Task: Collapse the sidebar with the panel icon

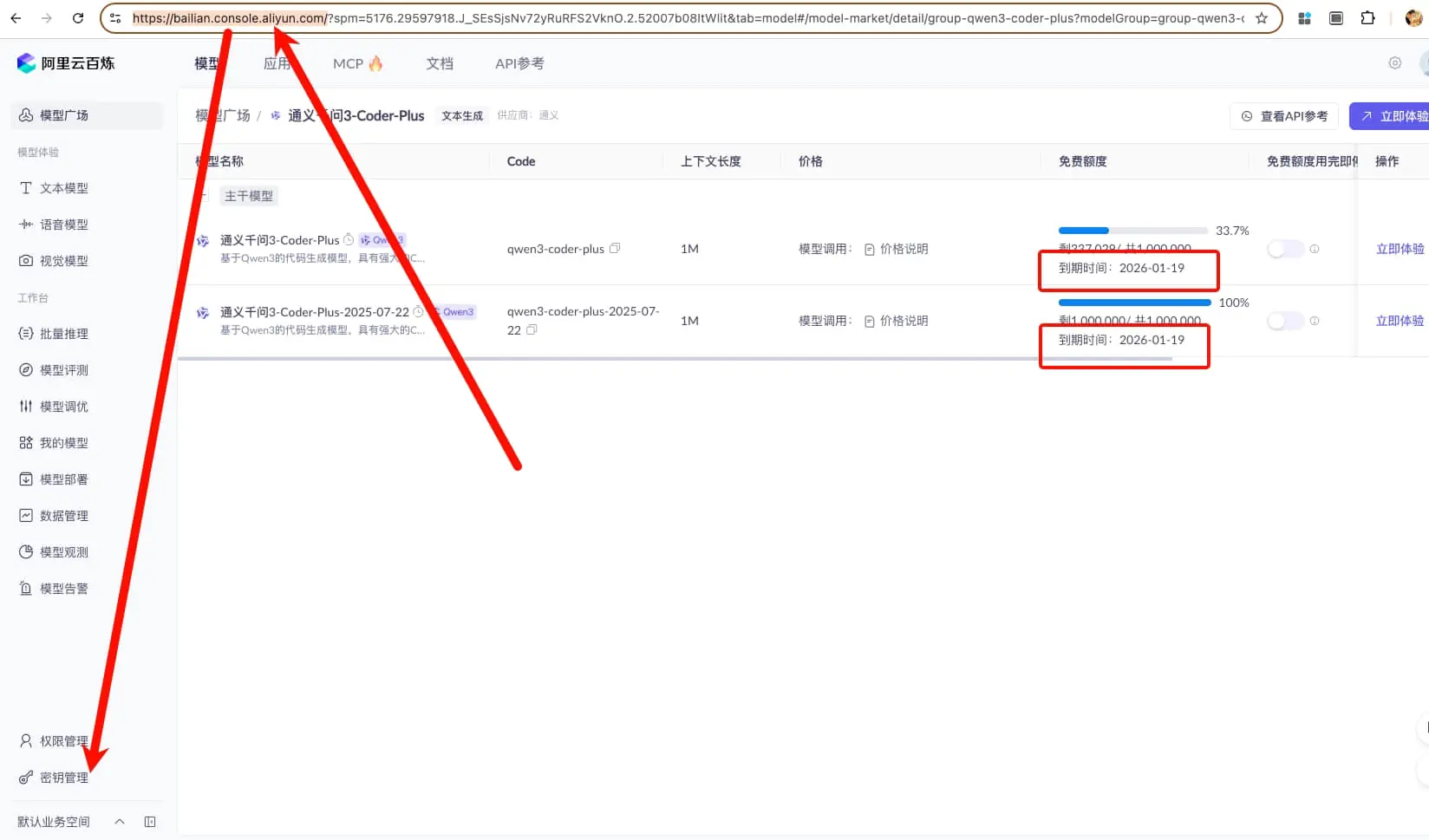Action: tap(150, 822)
